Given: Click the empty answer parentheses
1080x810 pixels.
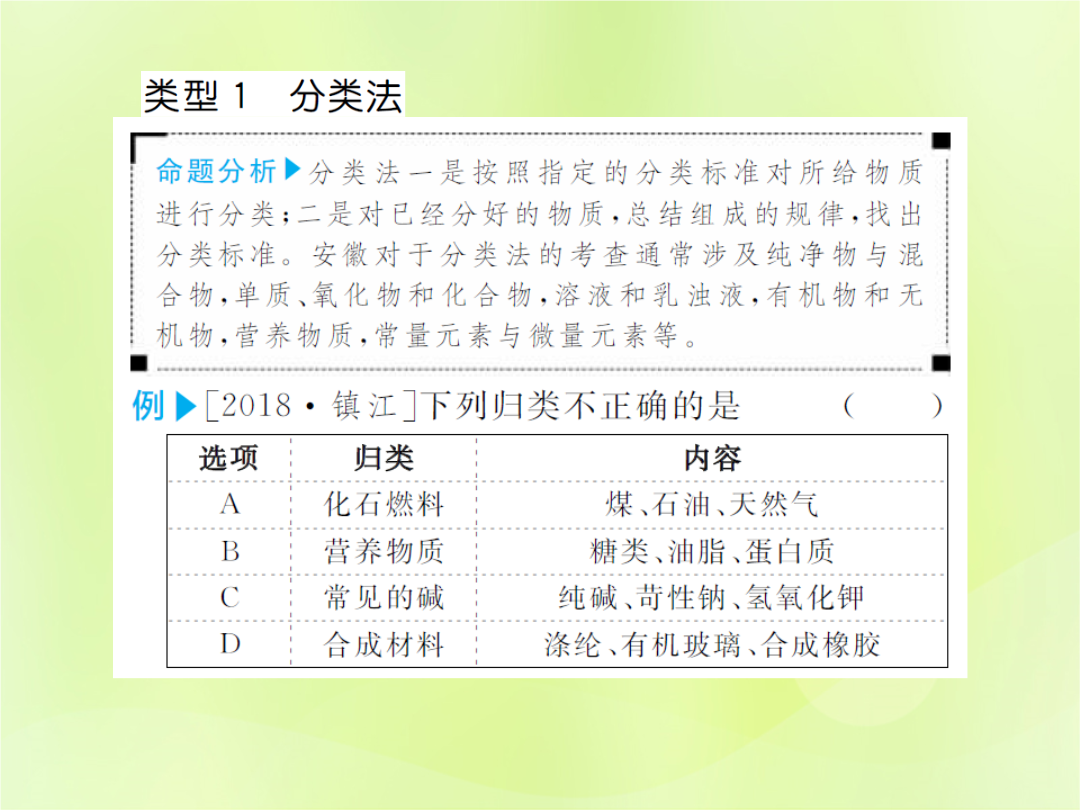Looking at the screenshot, I should pyautogui.click(x=893, y=406).
